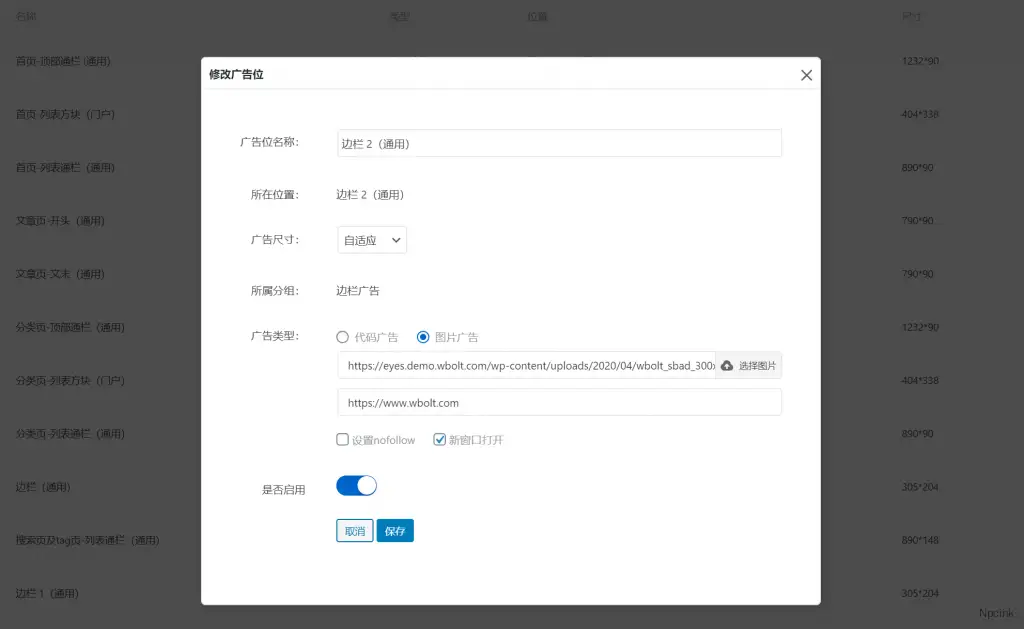1024x629 pixels.
Task: Select the 分类页-列表方块 (门户) row
Action: (x=70, y=381)
